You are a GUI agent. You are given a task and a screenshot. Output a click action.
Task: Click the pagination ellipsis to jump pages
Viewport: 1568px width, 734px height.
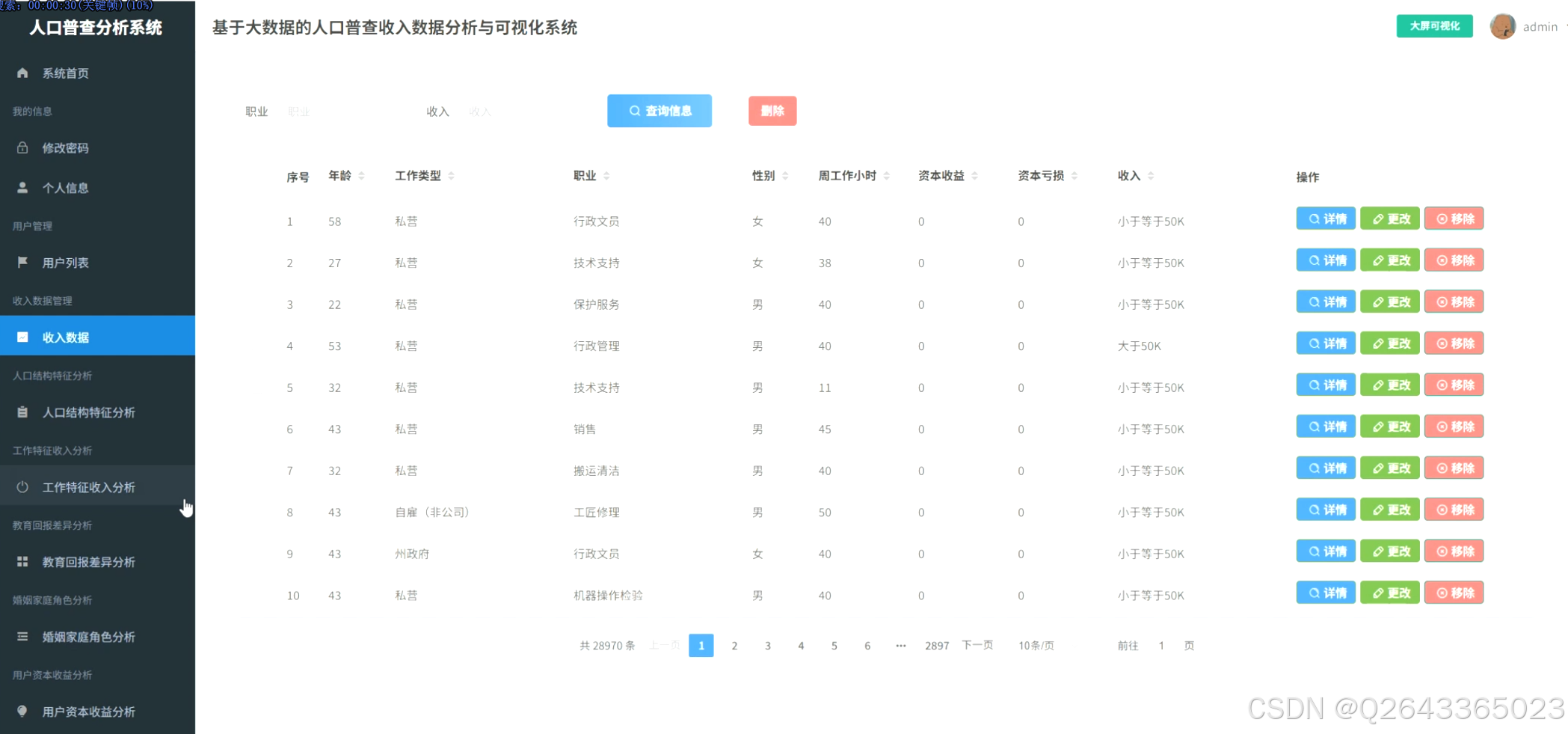(901, 646)
